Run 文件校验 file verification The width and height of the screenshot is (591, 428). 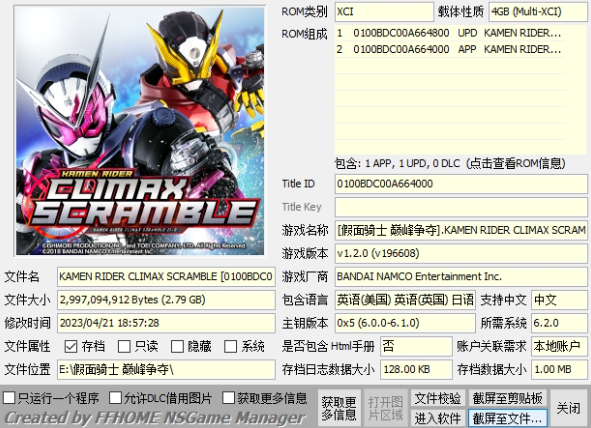point(438,398)
